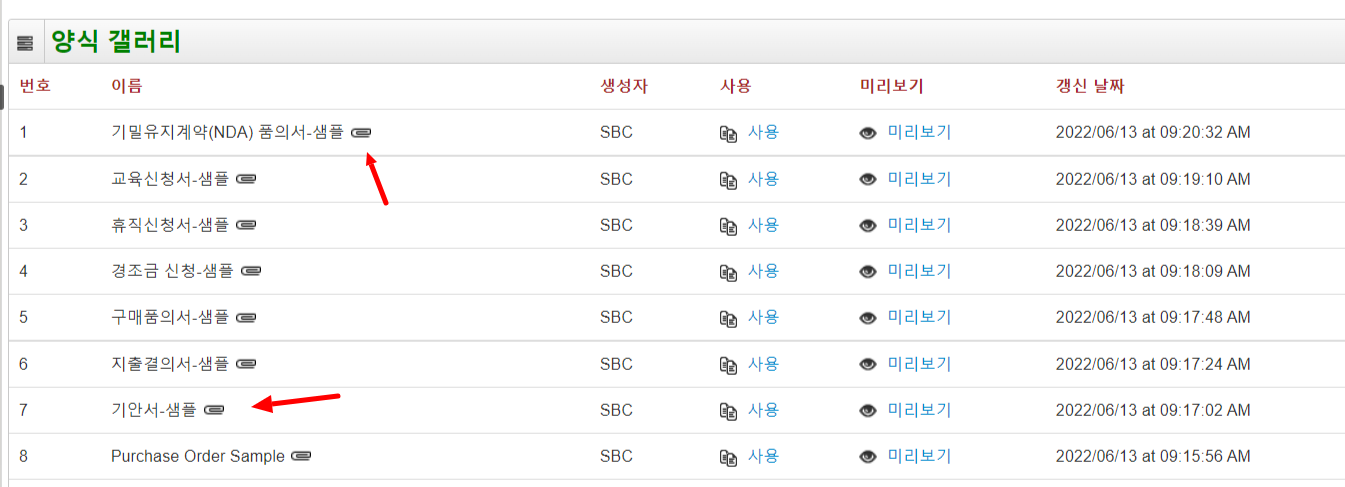Image resolution: width=1345 pixels, height=487 pixels.
Task: Preview the NDA 품의서 form via 미리보기
Action: (x=919, y=132)
